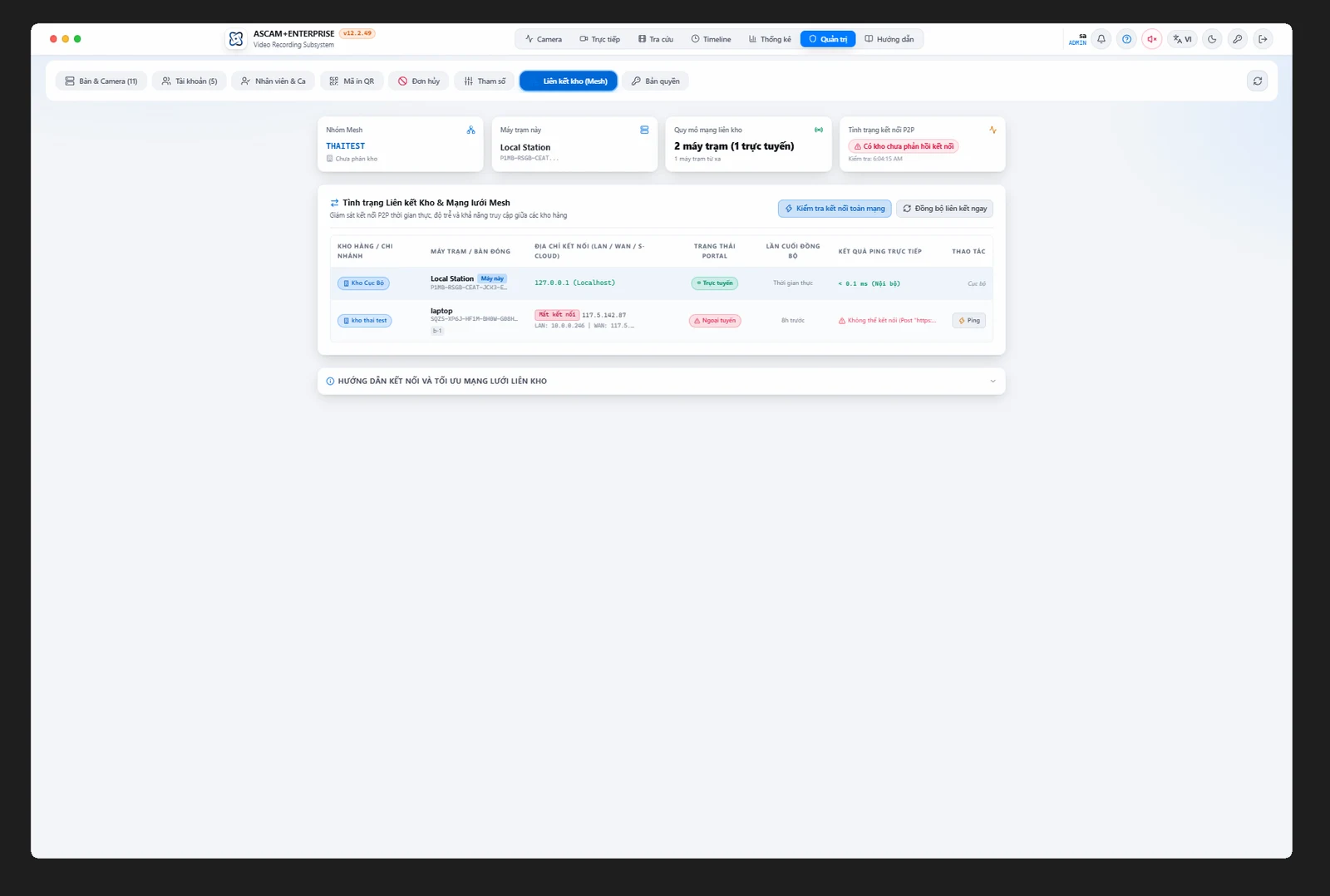Click Ping button in laptop row
1330x896 pixels.
(x=969, y=321)
